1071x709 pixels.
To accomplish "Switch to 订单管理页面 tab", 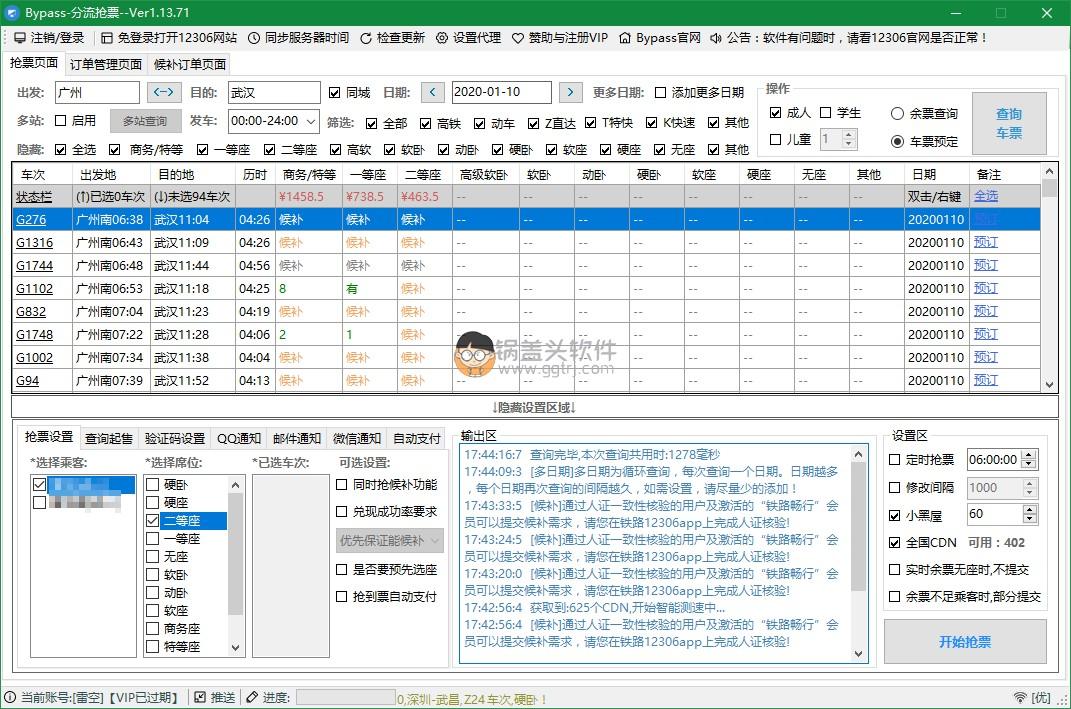I will (x=106, y=64).
